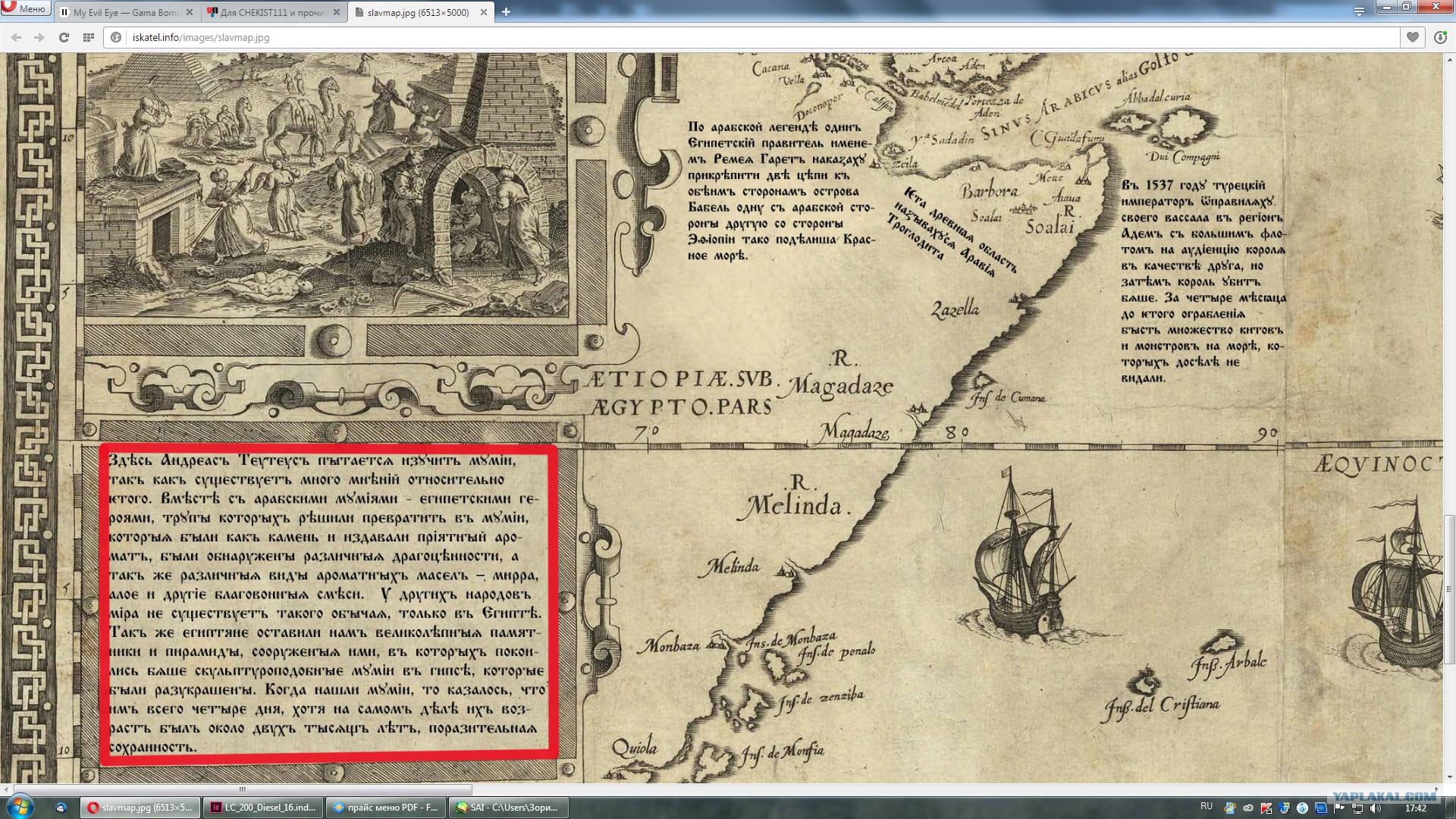Open a new tab with plus button

pyautogui.click(x=506, y=12)
